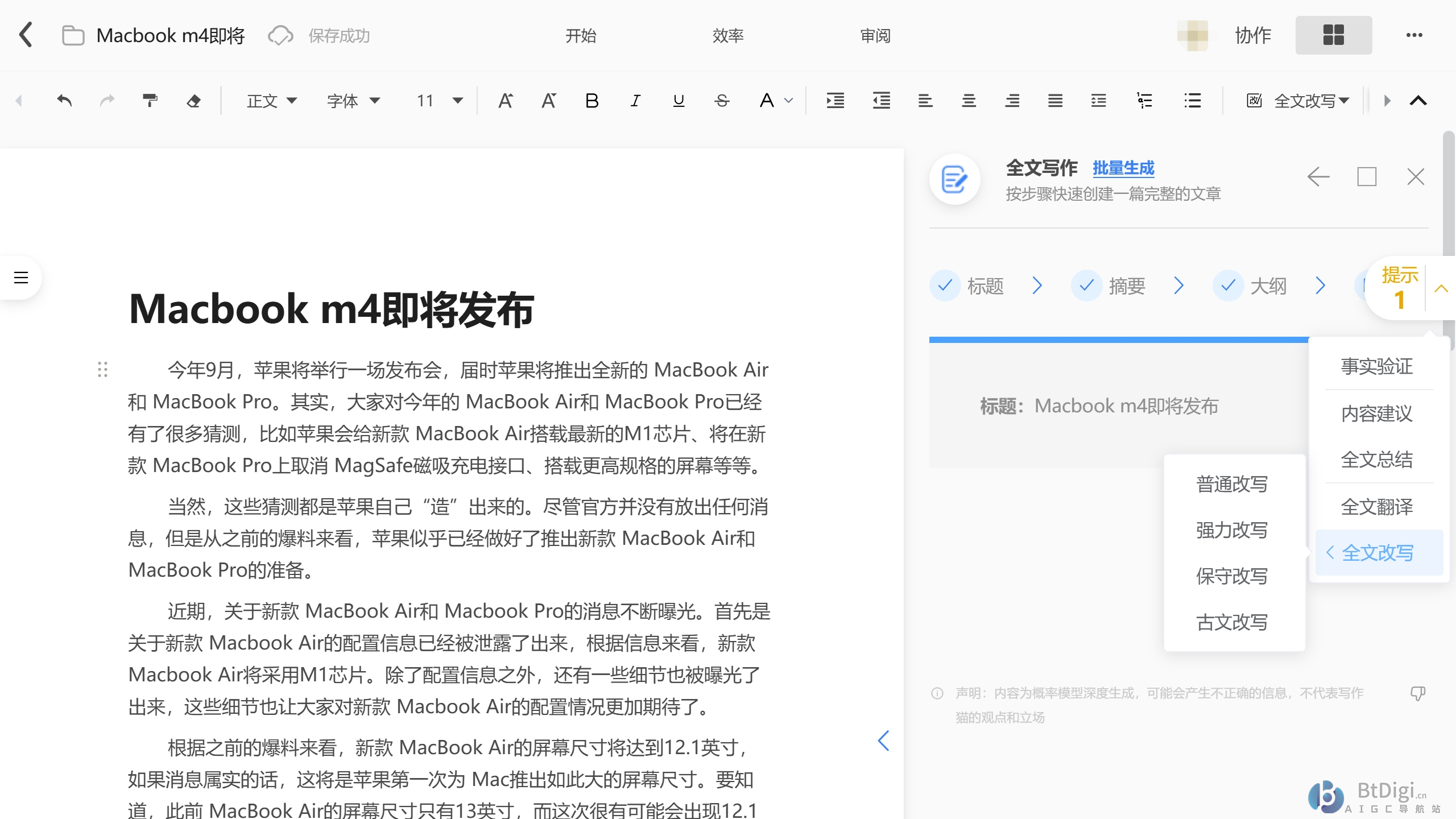Insert a numbered list
This screenshot has height=819, width=1456.
[1144, 101]
